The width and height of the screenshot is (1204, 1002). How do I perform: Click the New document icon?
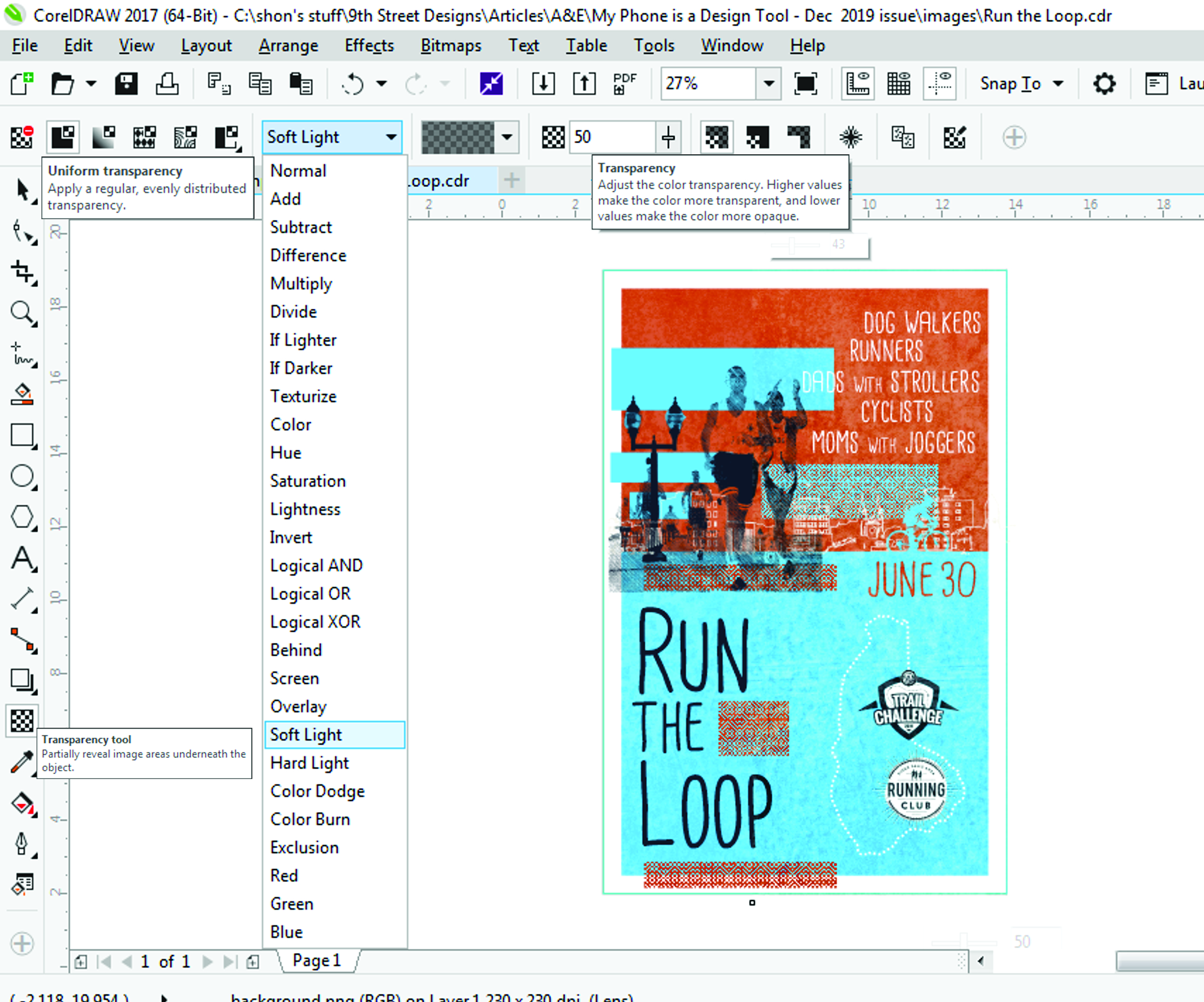22,84
